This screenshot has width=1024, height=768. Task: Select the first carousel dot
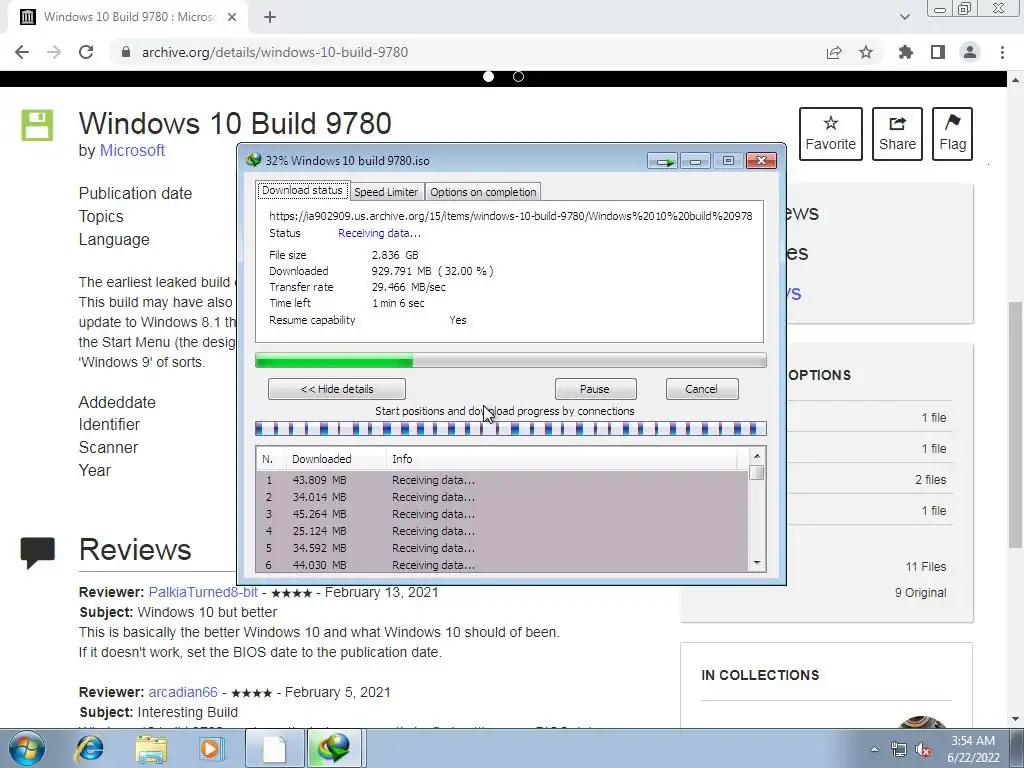(488, 76)
